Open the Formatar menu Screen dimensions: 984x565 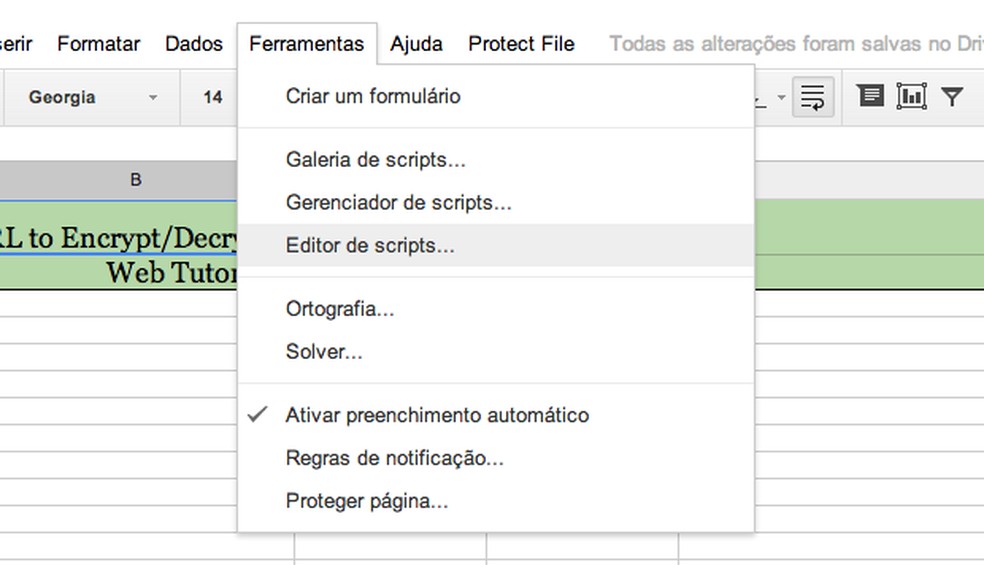(98, 44)
